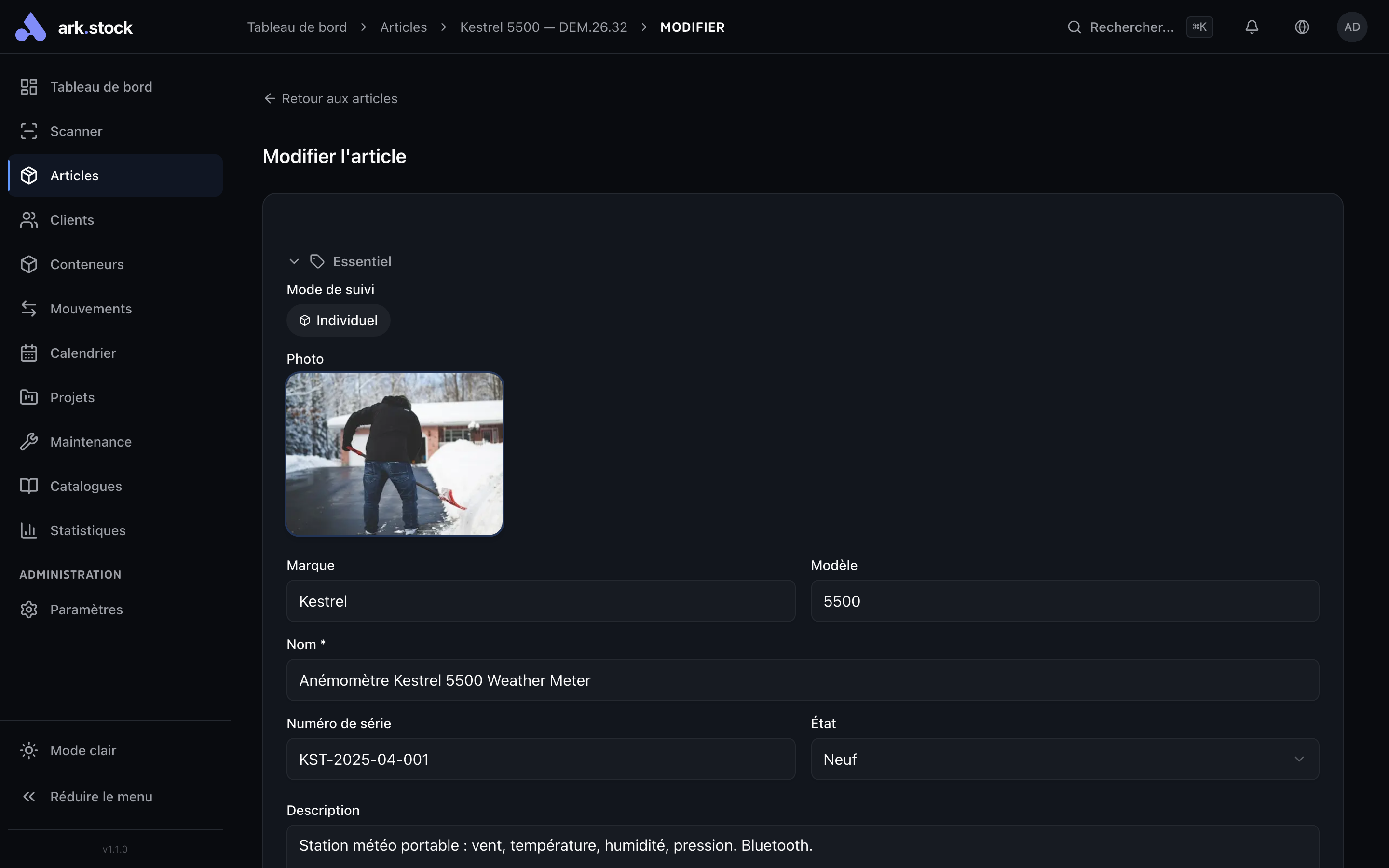This screenshot has width=1389, height=868.
Task: Select Articles in the sidebar
Action: coord(115,176)
